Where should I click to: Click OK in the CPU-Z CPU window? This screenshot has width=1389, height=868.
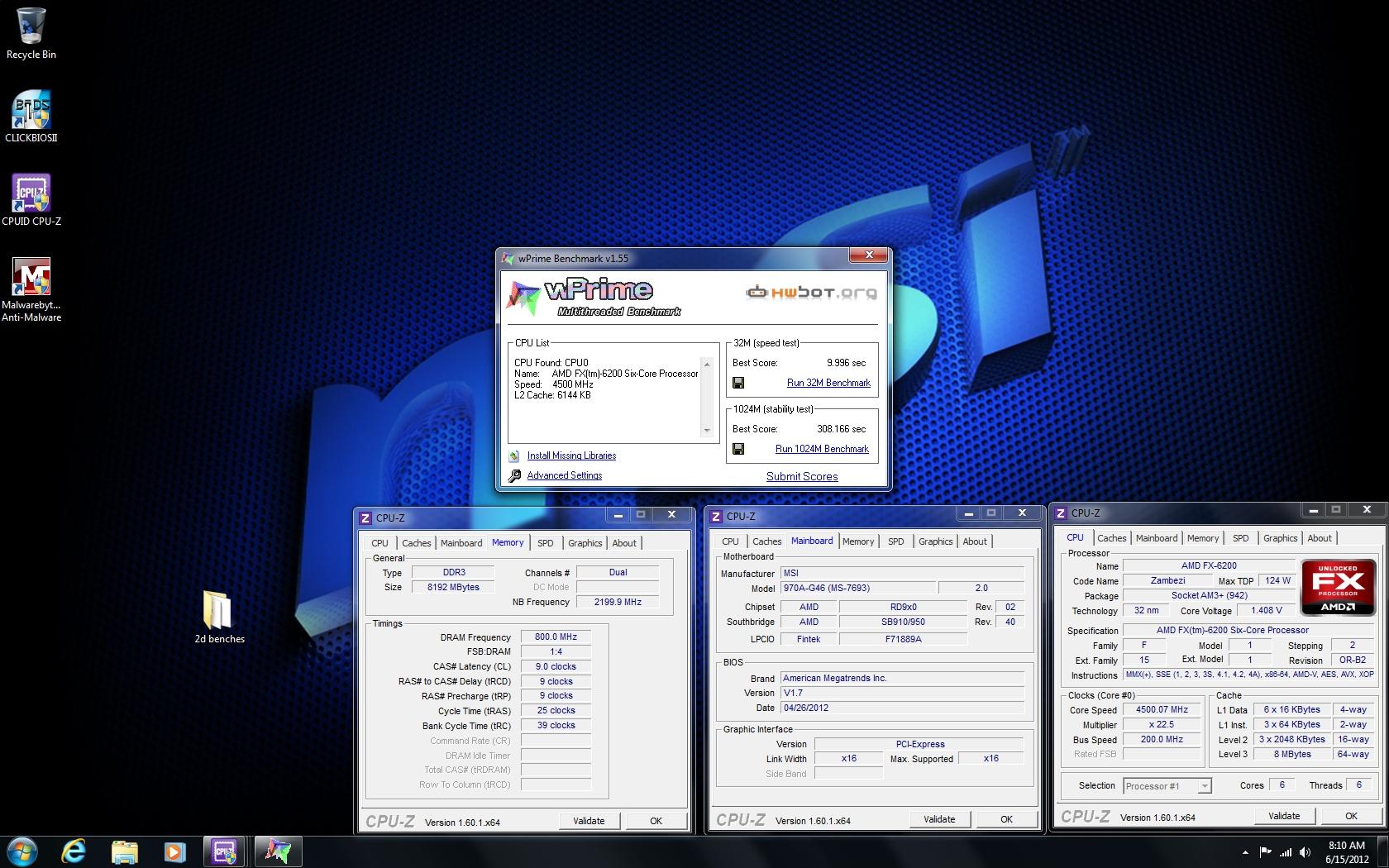[1351, 816]
